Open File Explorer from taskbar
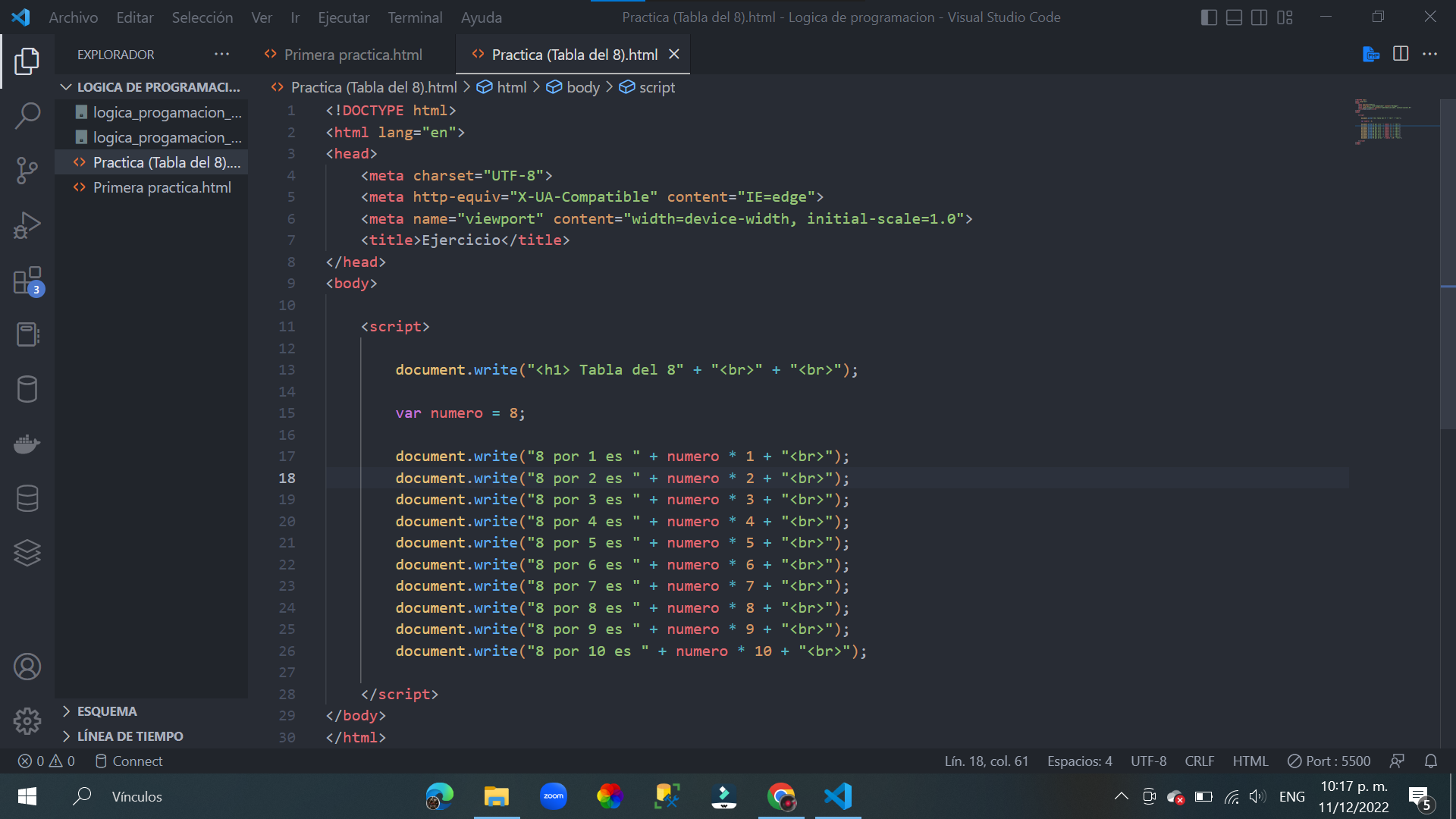The height and width of the screenshot is (819, 1456). pyautogui.click(x=497, y=796)
